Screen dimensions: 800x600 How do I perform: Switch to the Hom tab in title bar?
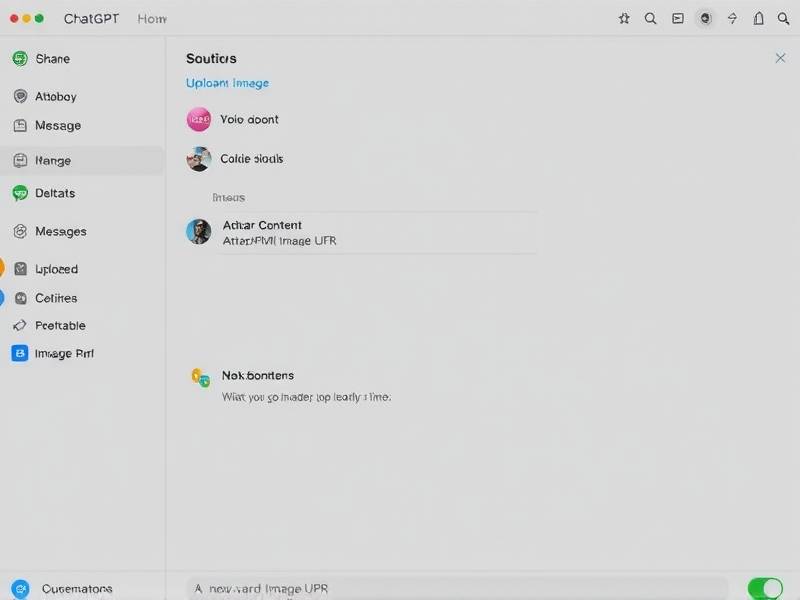[152, 19]
